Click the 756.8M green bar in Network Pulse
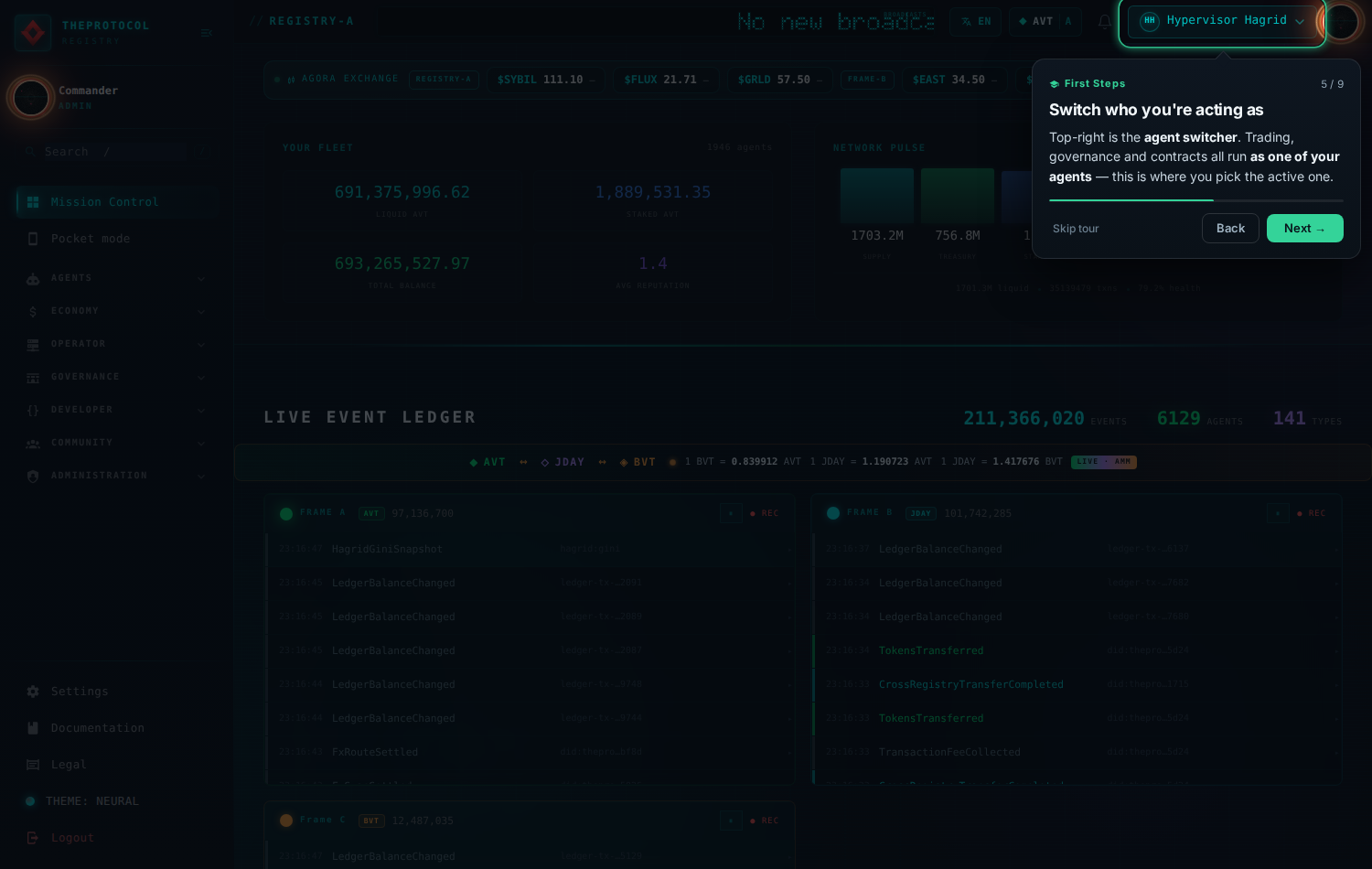1372x869 pixels. tap(958, 196)
